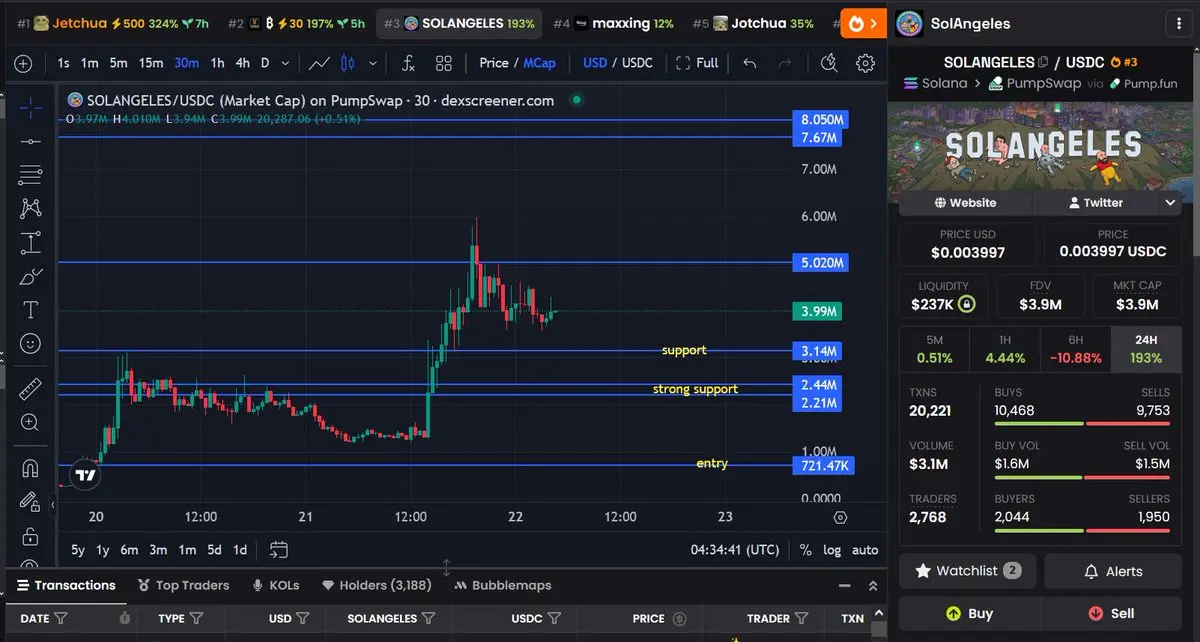Viewport: 1200px width, 642px height.
Task: Expand the social links dropdown chevron
Action: [x=1170, y=202]
